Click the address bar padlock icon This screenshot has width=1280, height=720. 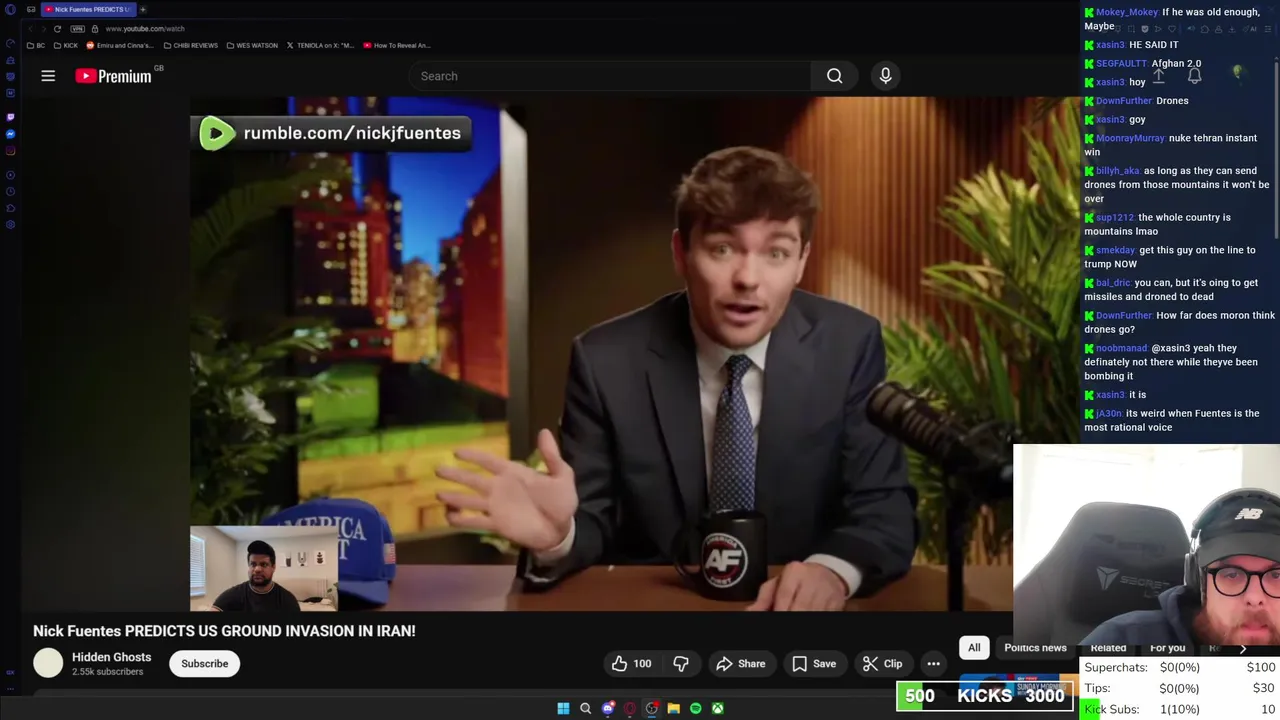[95, 29]
